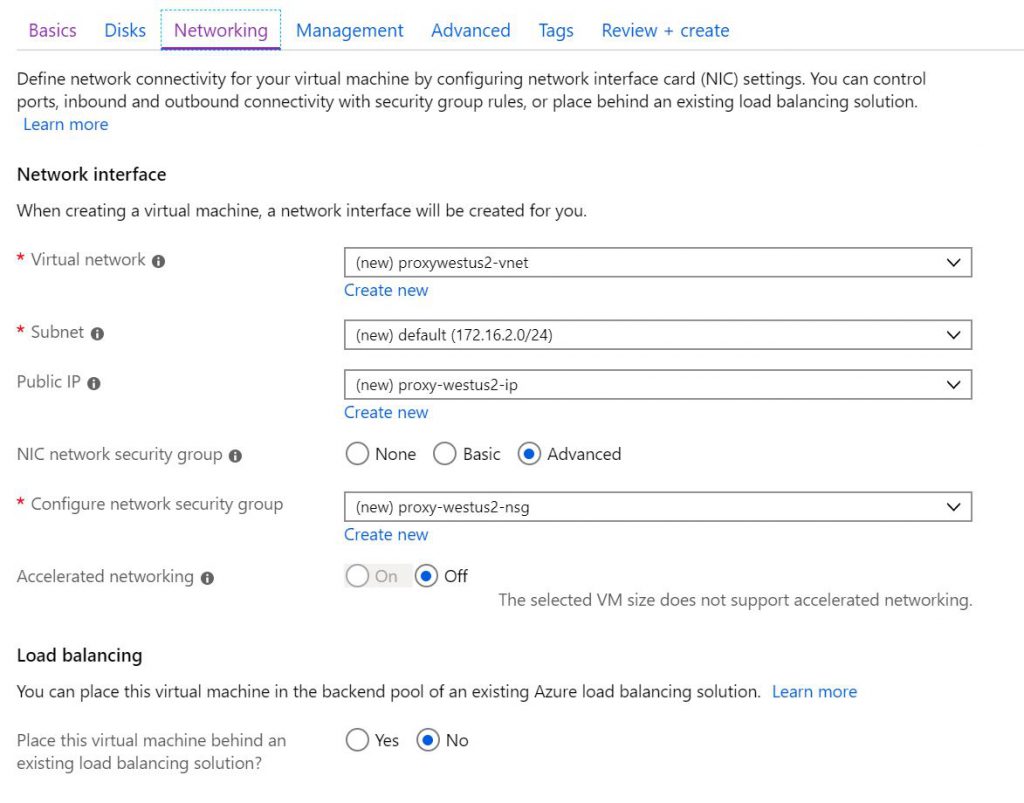
Task: Select Advanced NIC network security group
Action: (x=529, y=454)
